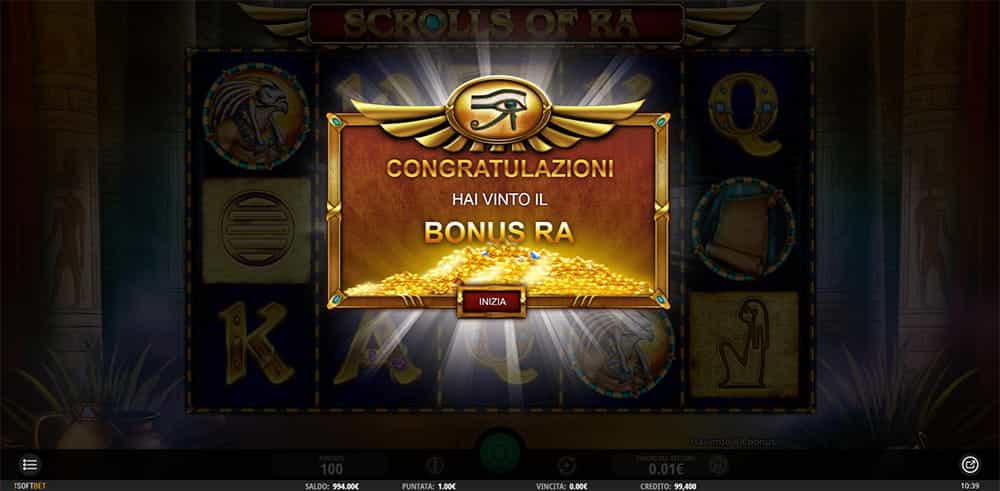
Task: Click the dimmed green spin button
Action: pyautogui.click(x=502, y=452)
